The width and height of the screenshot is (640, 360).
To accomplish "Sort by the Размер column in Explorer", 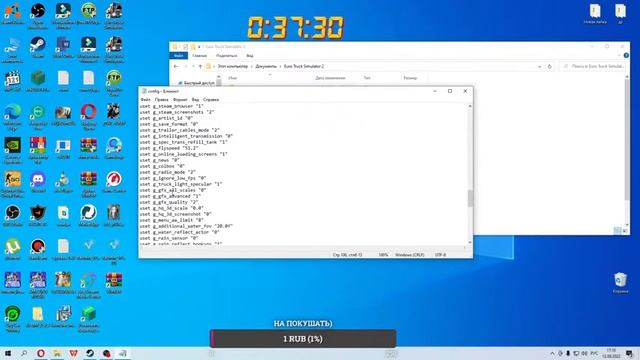I will (410, 78).
